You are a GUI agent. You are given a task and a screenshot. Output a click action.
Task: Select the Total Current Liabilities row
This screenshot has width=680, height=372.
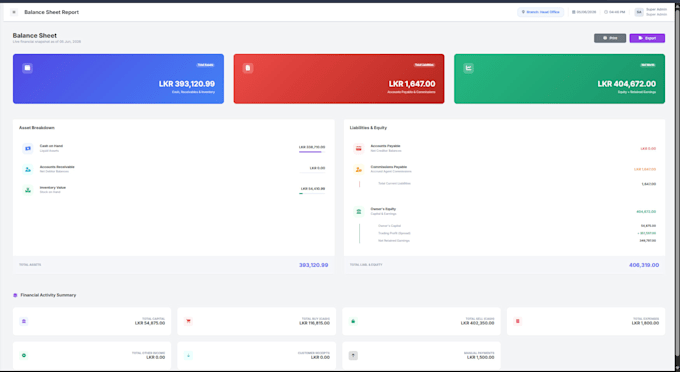pos(507,184)
